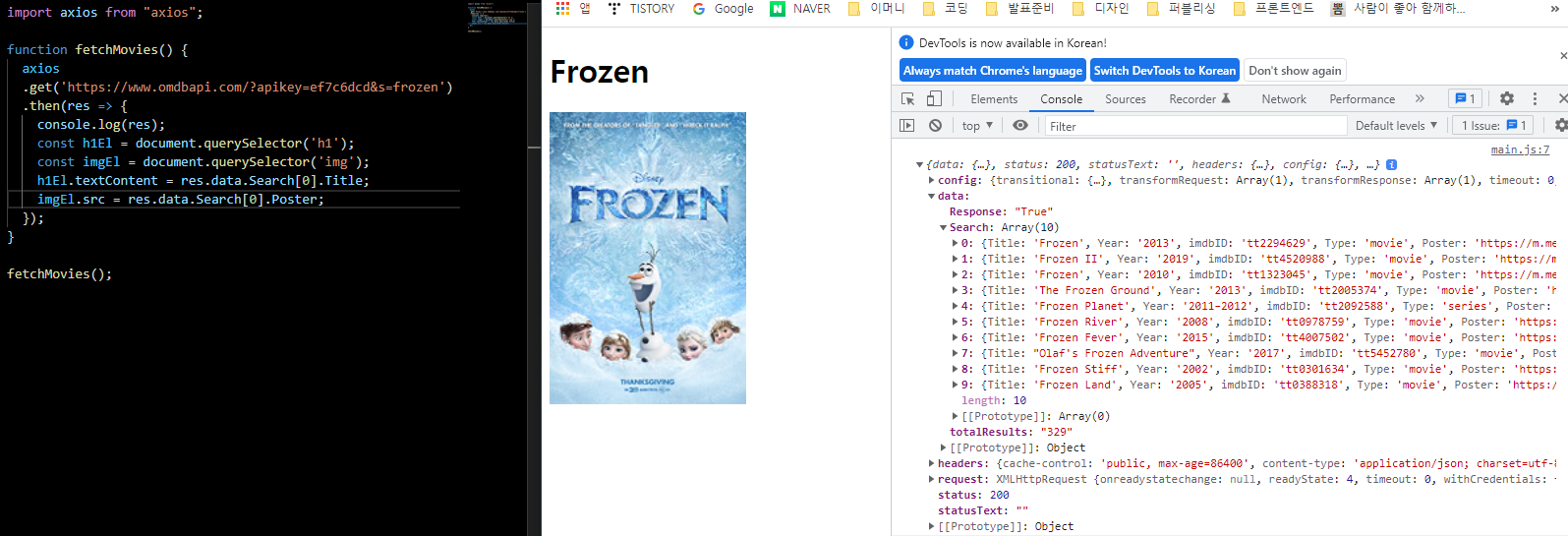Collapse the data object entry
Image resolution: width=1568 pixels, height=536 pixels.
pos(931,197)
